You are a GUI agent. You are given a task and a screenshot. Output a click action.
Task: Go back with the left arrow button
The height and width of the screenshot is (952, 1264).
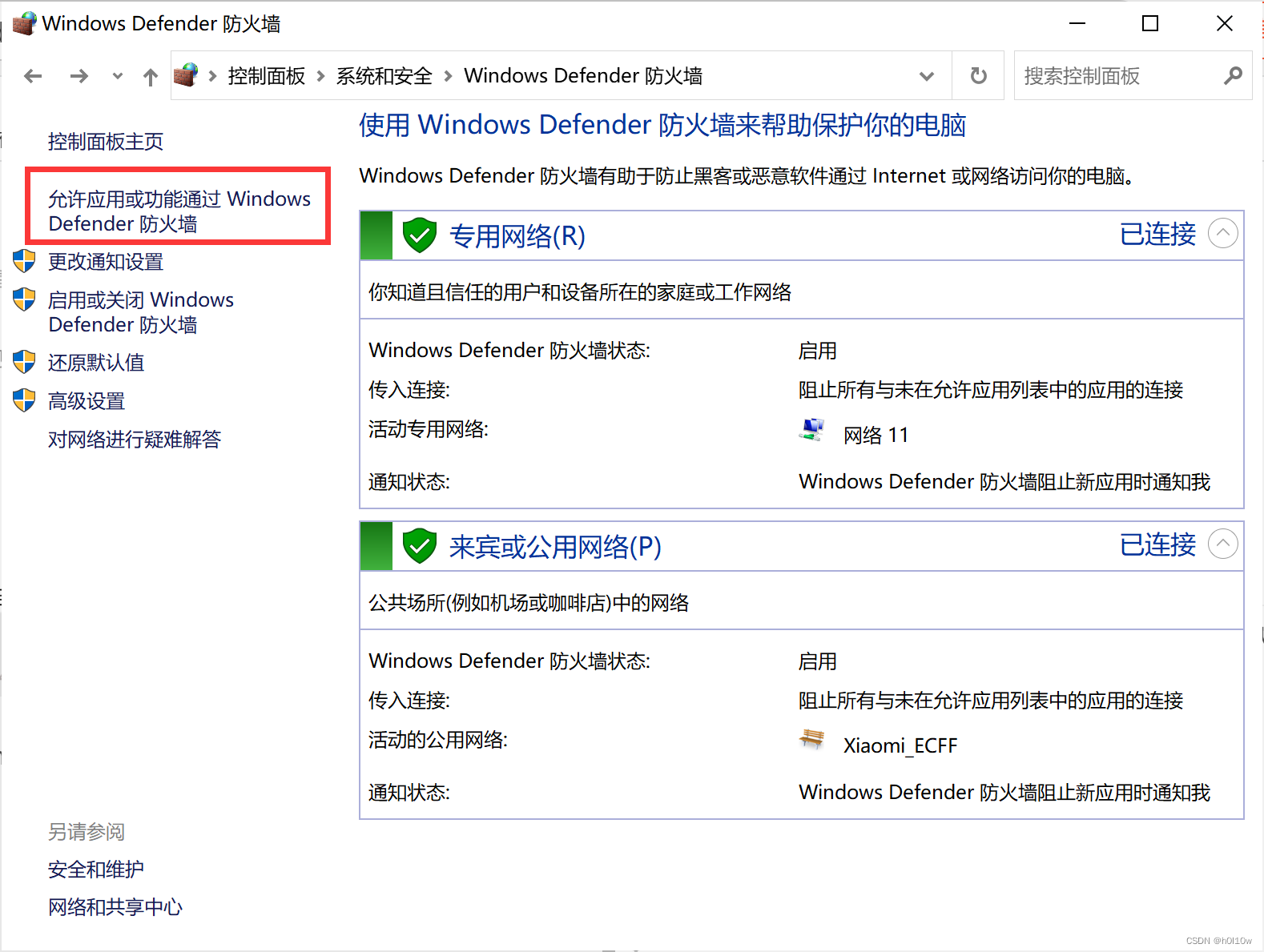[33, 76]
